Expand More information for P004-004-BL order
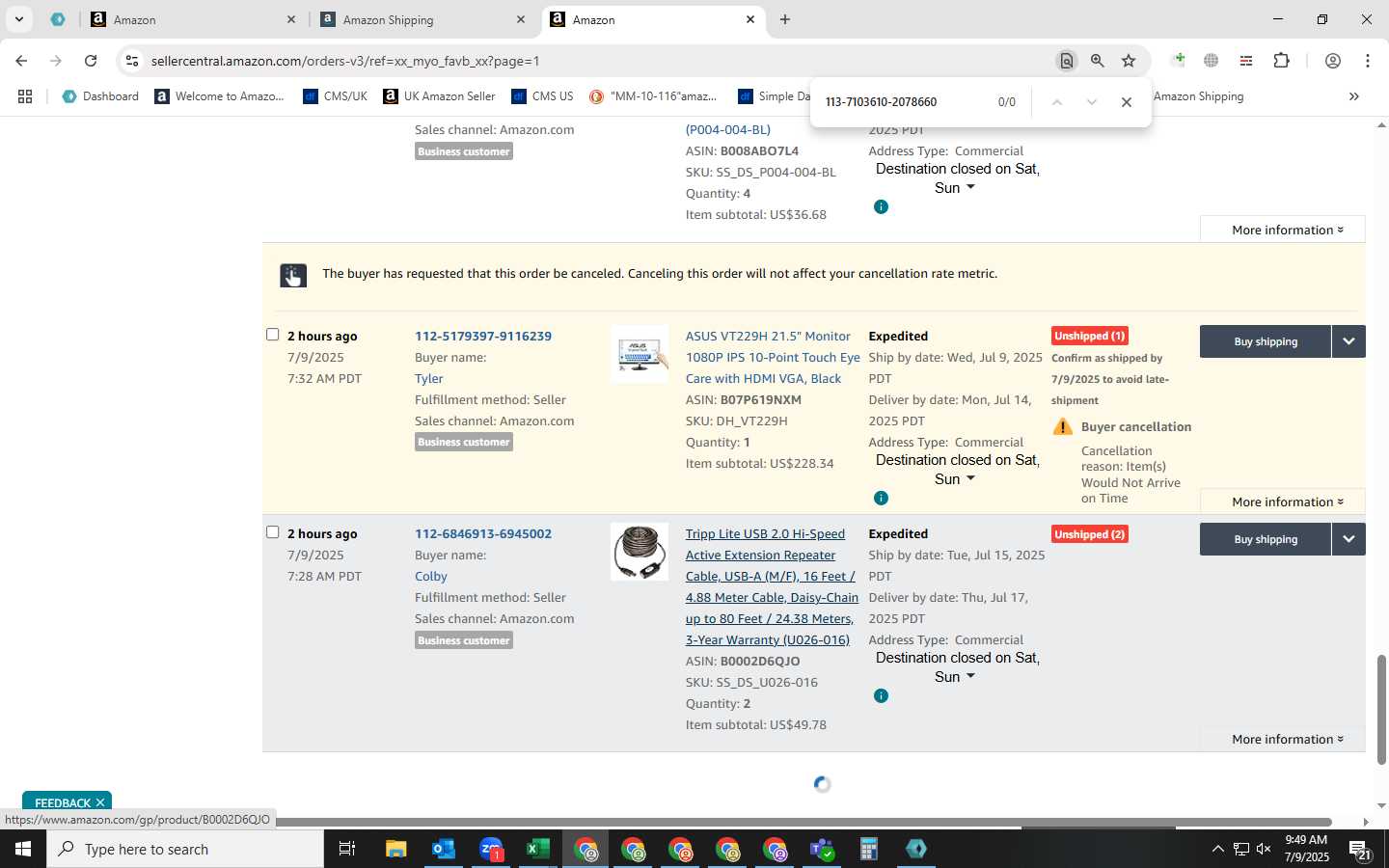1389x868 pixels. 1287,230
